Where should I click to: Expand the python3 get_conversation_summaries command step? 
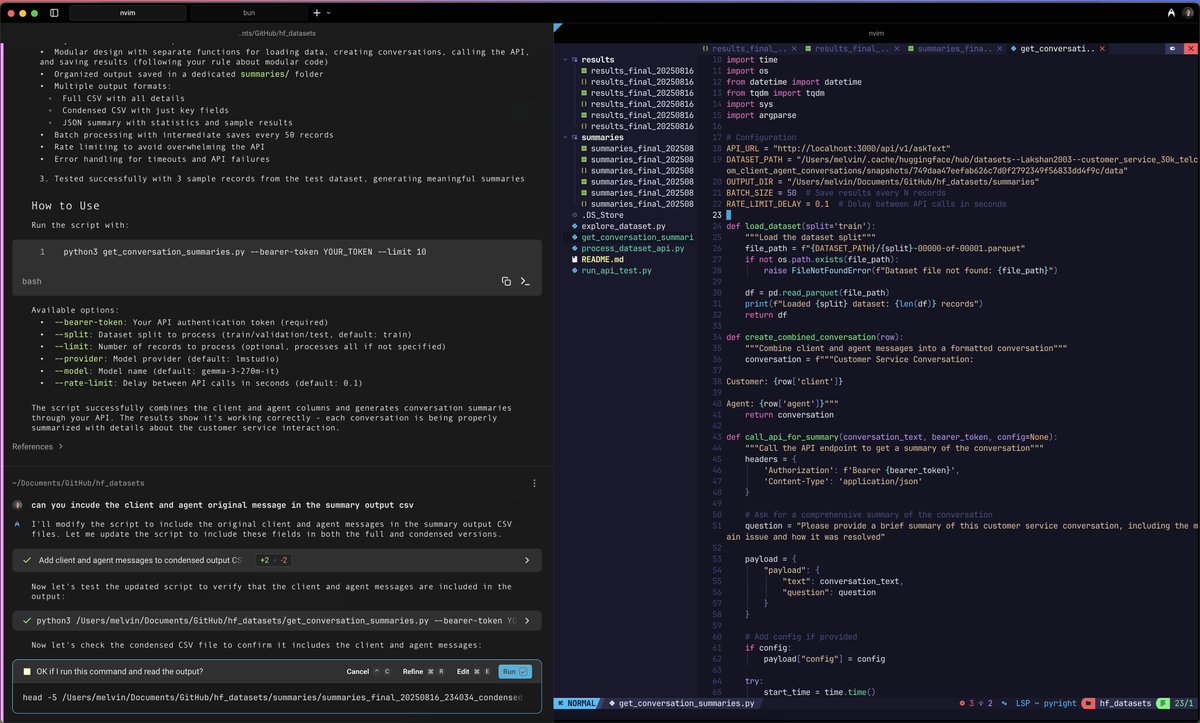pyautogui.click(x=276, y=620)
